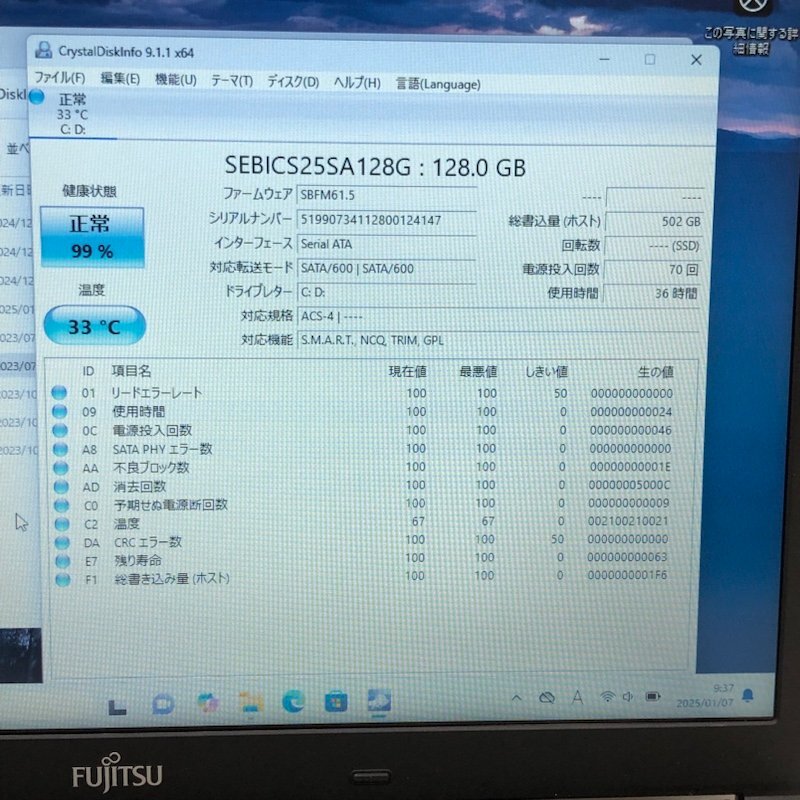Click status icon for DA CRC エラー数
This screenshot has width=800, height=800.
point(62,542)
